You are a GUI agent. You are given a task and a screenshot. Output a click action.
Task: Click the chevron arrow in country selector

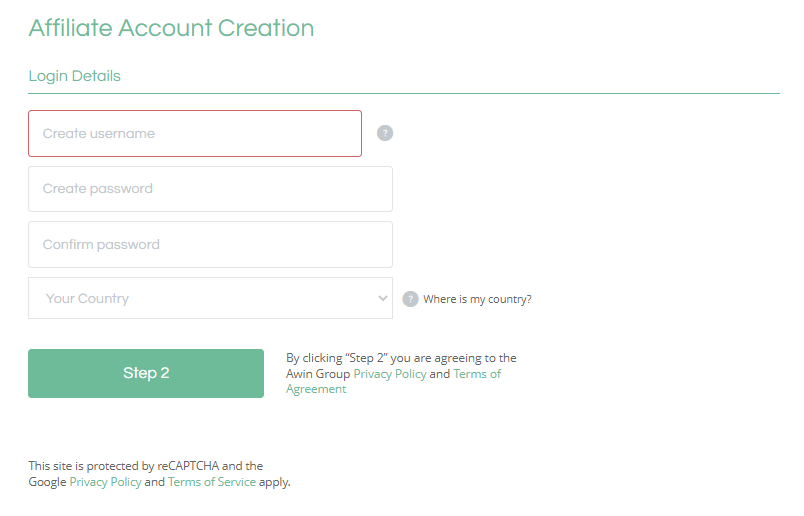(383, 298)
